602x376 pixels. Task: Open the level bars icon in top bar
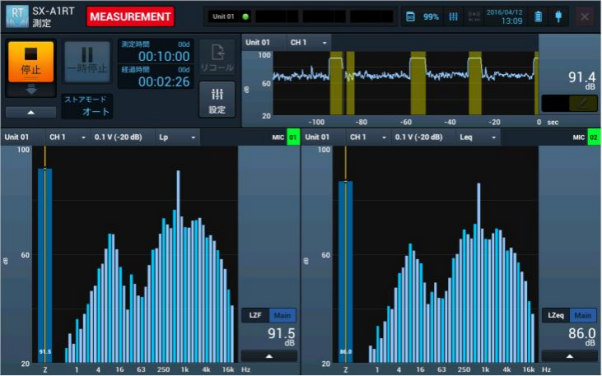click(x=453, y=17)
